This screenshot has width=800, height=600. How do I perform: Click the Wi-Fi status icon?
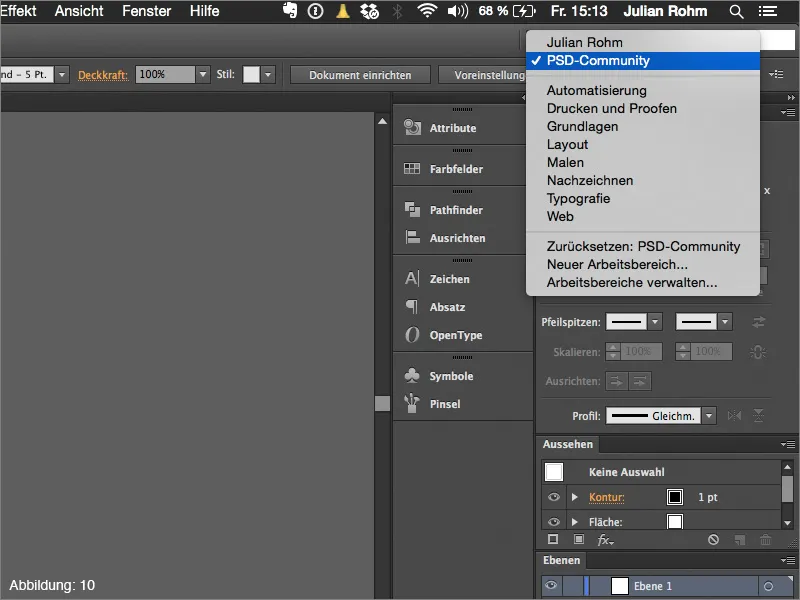(427, 11)
